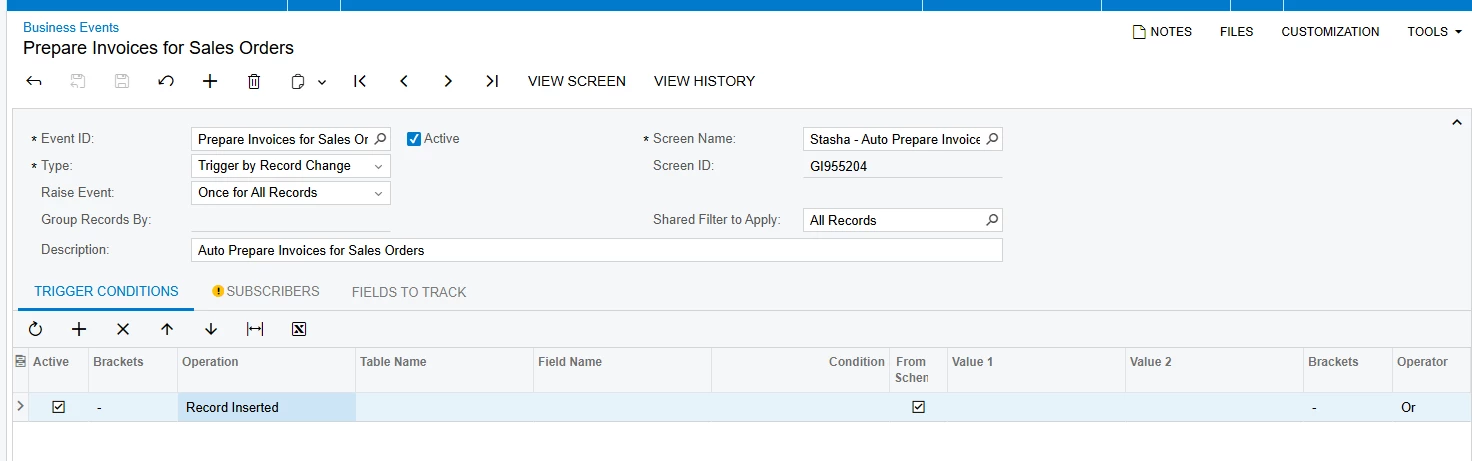1472x461 pixels.
Task: Toggle From Schema checkbox in grid row
Action: (x=918, y=407)
